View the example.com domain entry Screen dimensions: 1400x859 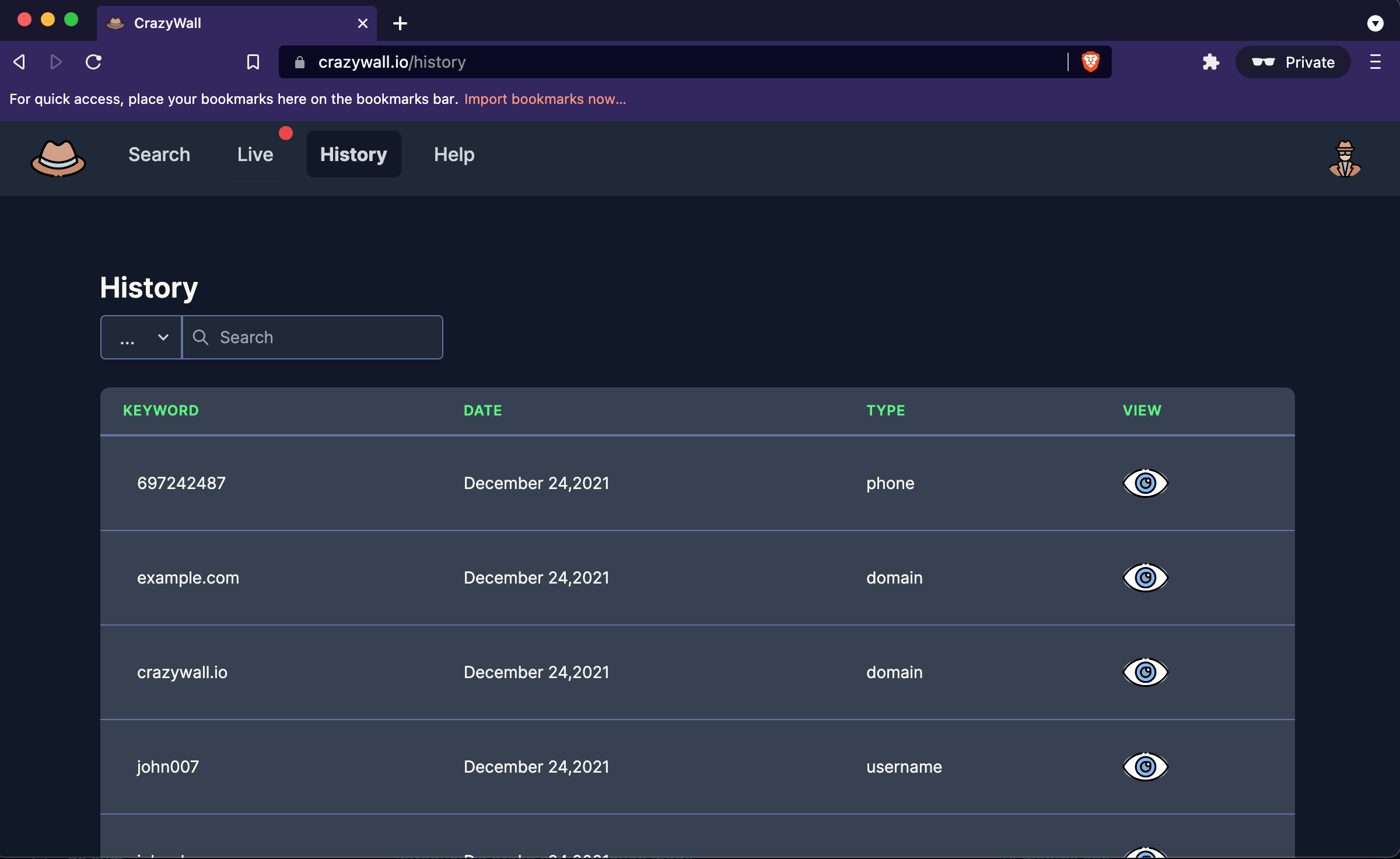[1145, 578]
